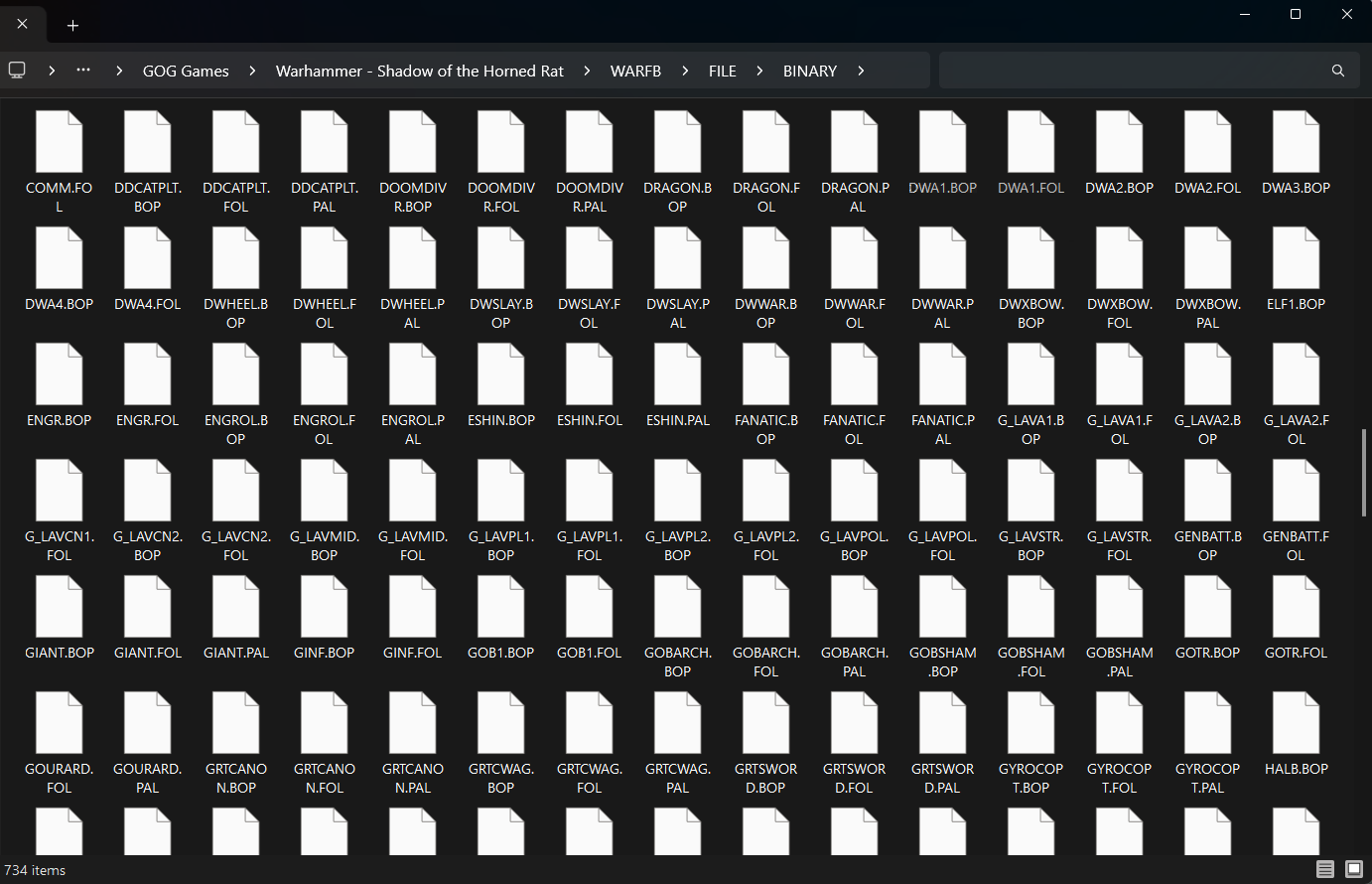
Task: Select the DWA3.BOP file
Action: 1297,153
